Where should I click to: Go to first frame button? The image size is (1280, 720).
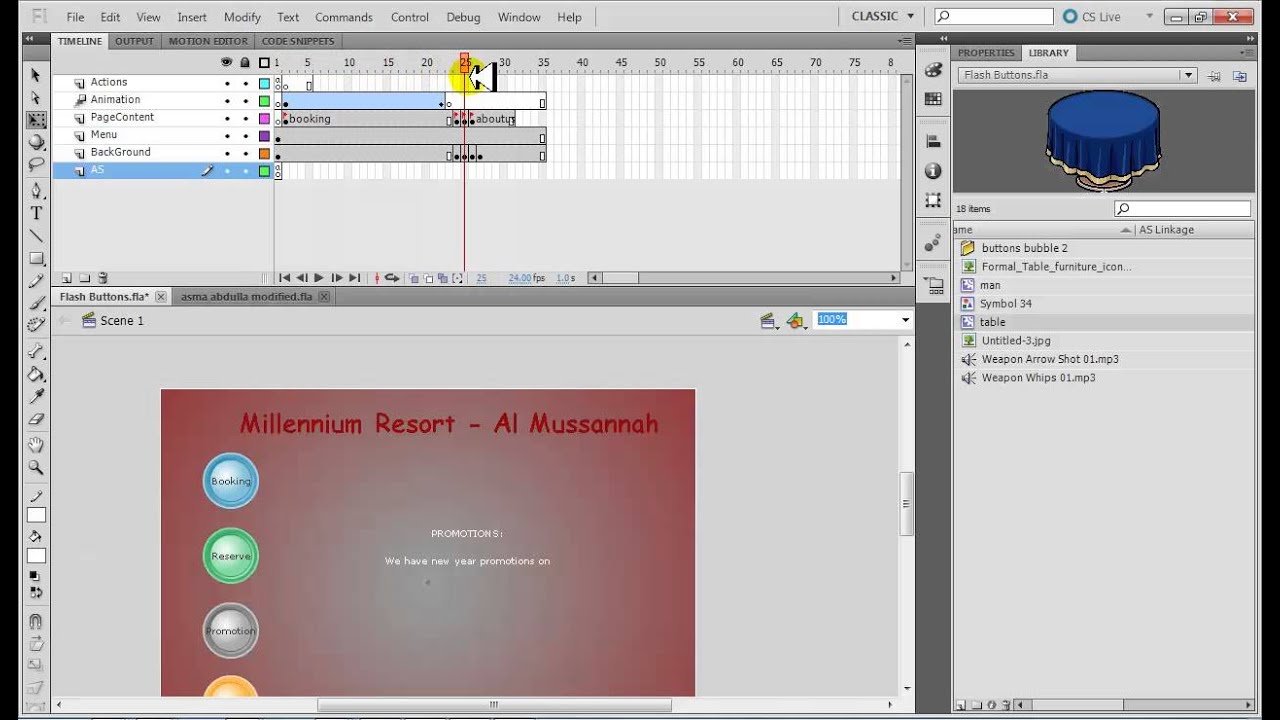(285, 278)
